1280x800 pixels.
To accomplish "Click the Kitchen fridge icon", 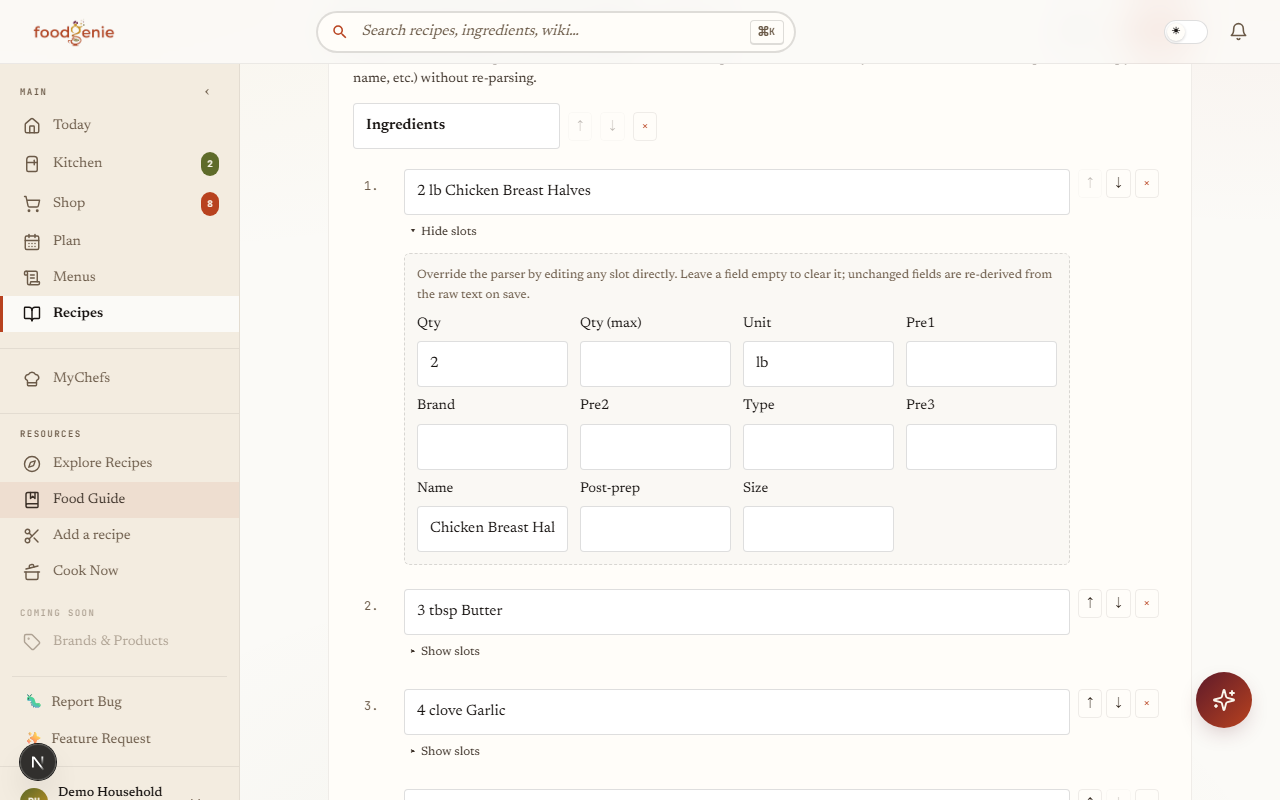I will (32, 163).
